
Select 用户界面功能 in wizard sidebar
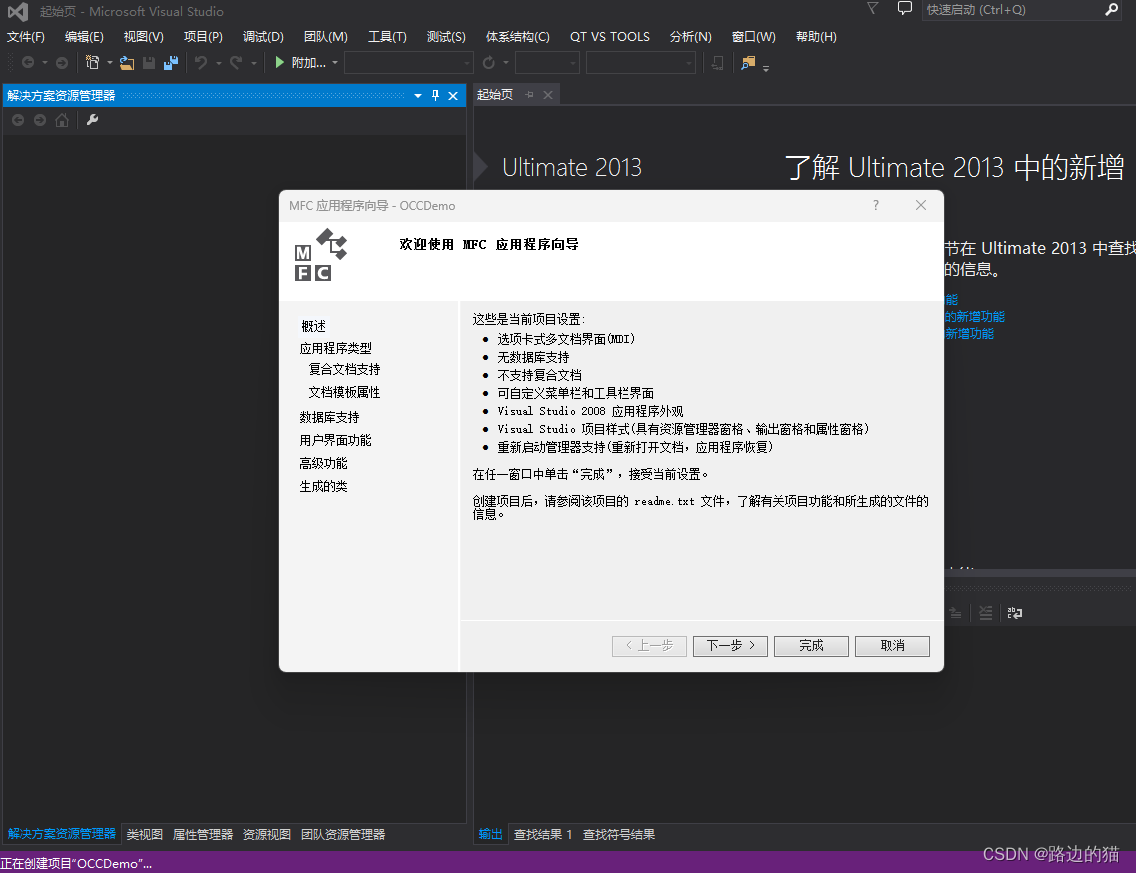click(x=335, y=440)
